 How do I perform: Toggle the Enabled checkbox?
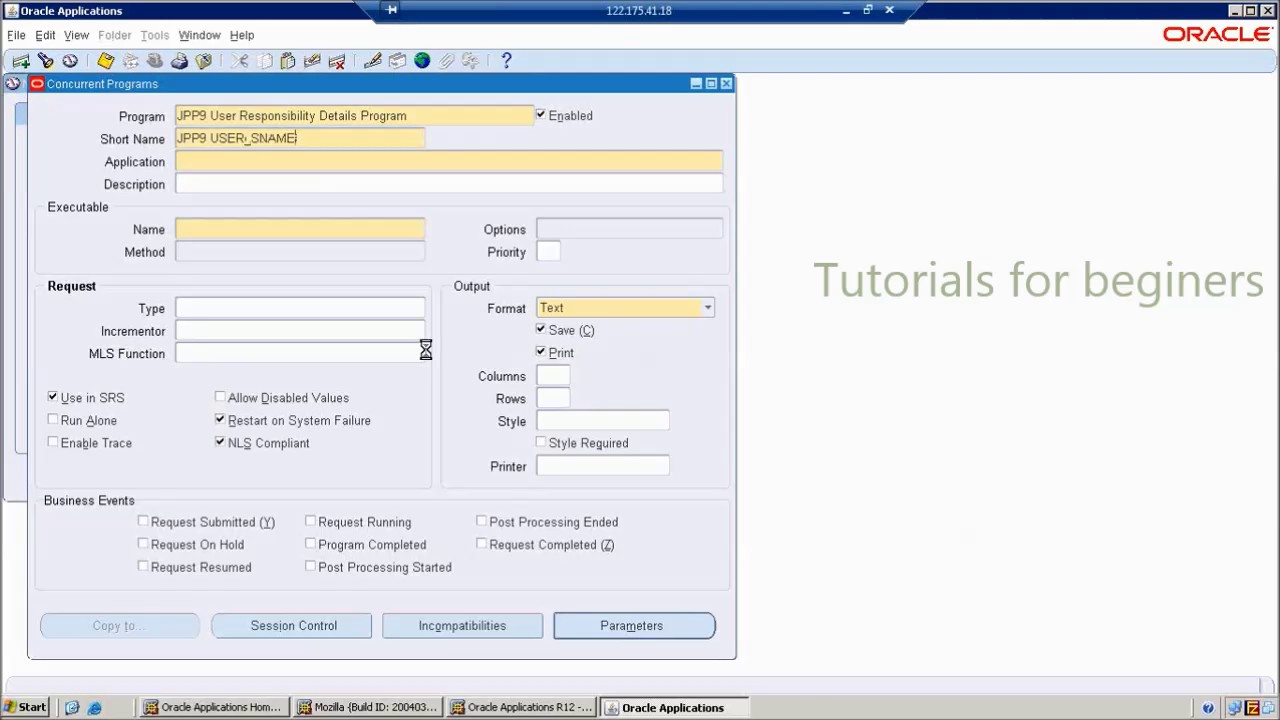(x=541, y=115)
